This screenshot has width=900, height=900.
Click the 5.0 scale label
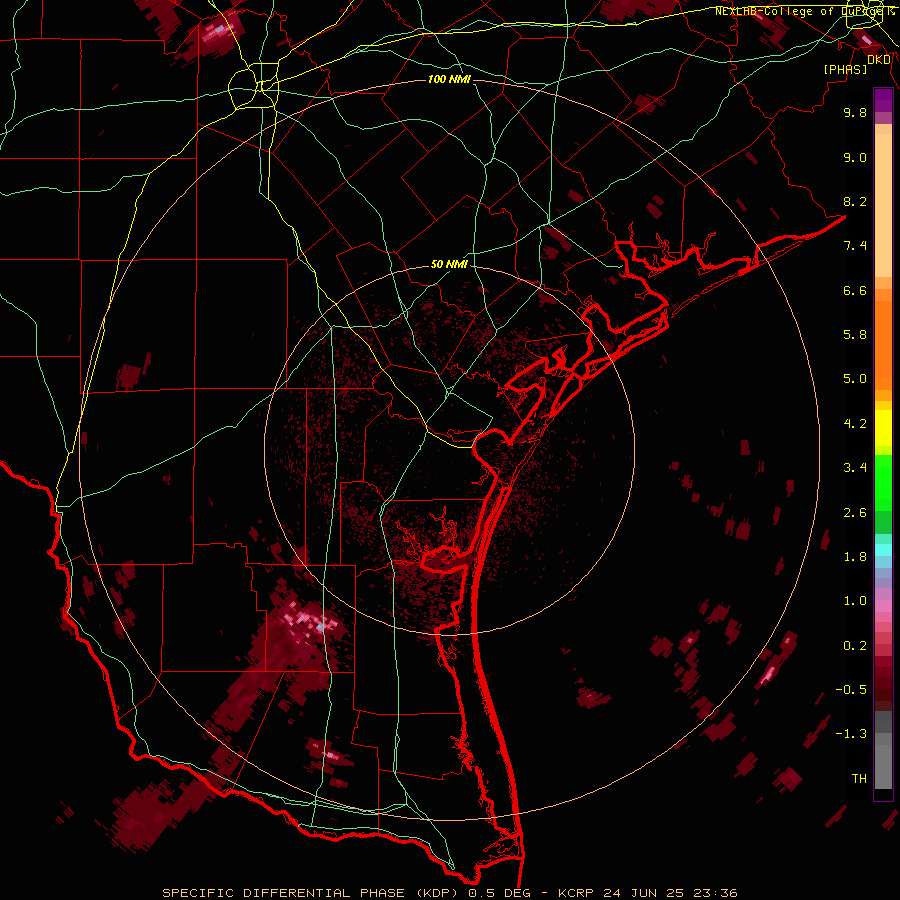[855, 379]
